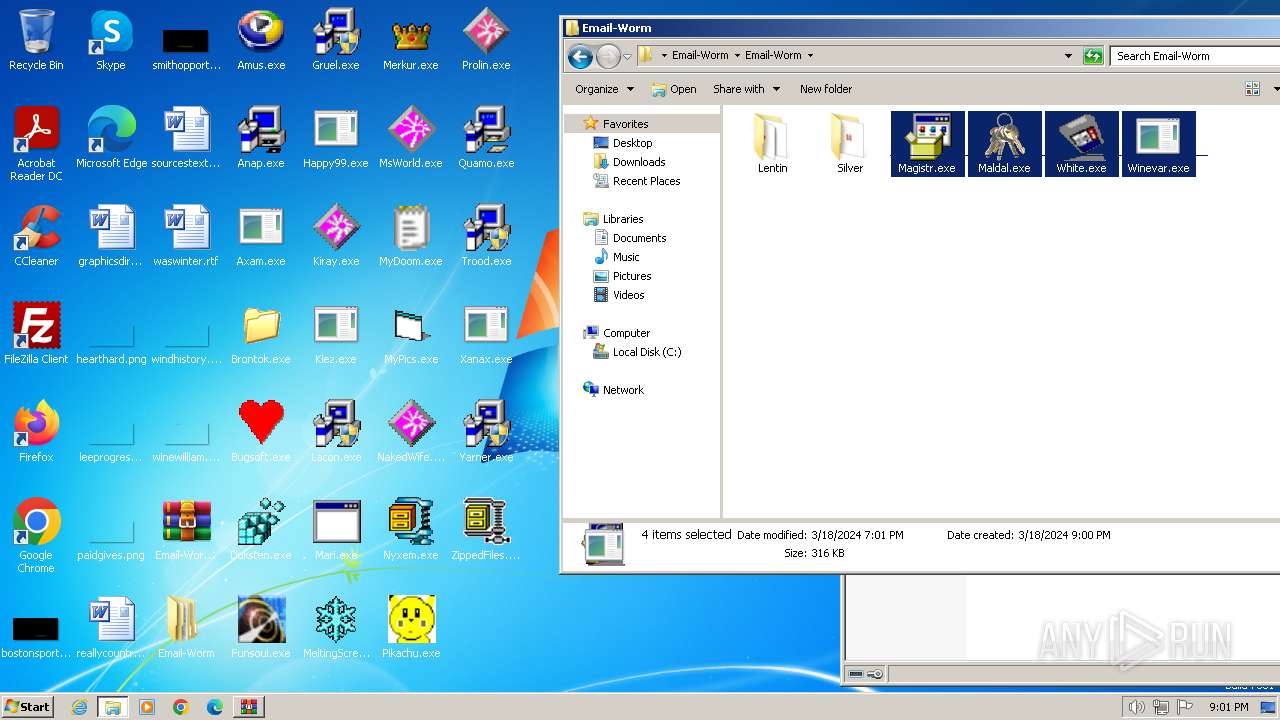This screenshot has height=720, width=1280.
Task: Select the Pikachu.exe desktop icon
Action: click(411, 628)
